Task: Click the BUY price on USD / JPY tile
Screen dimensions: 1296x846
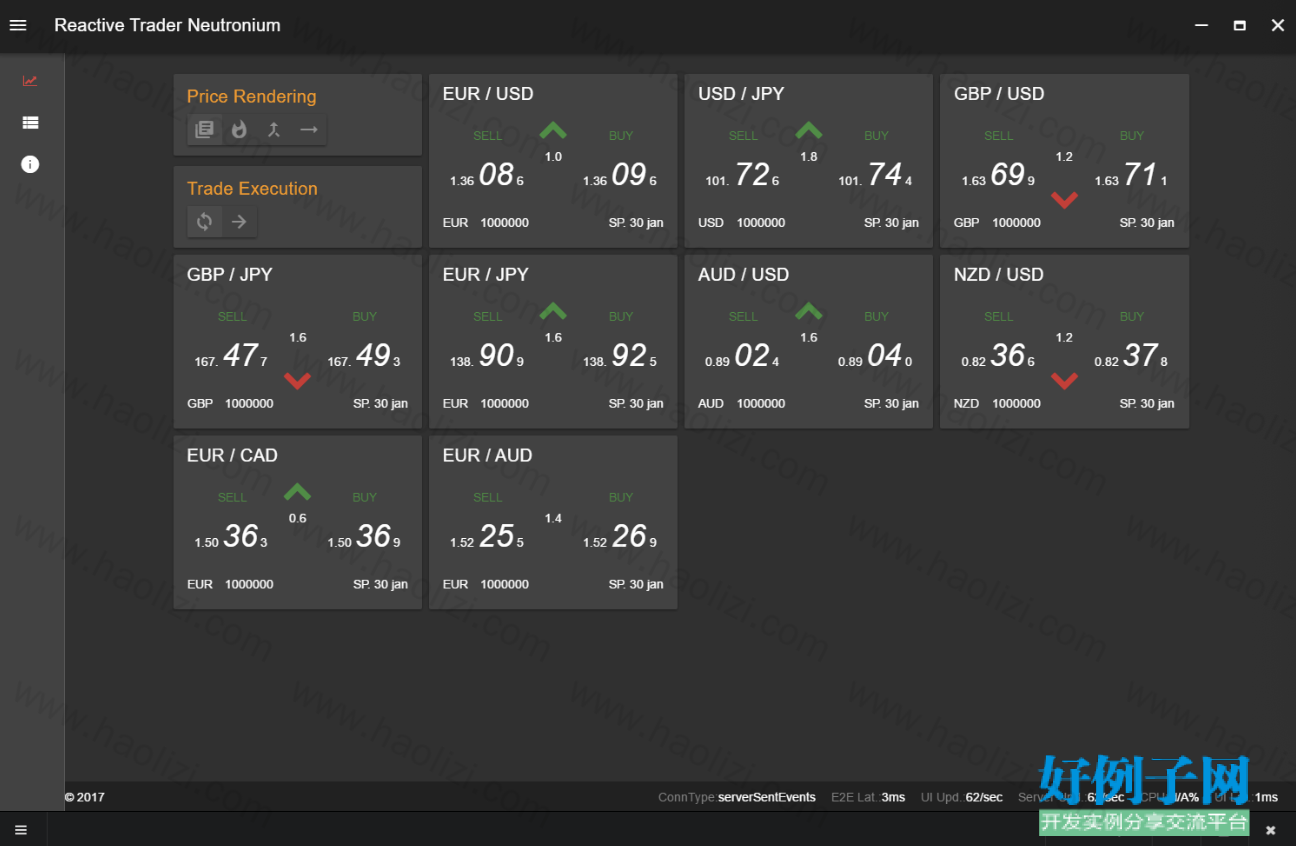Action: point(876,175)
